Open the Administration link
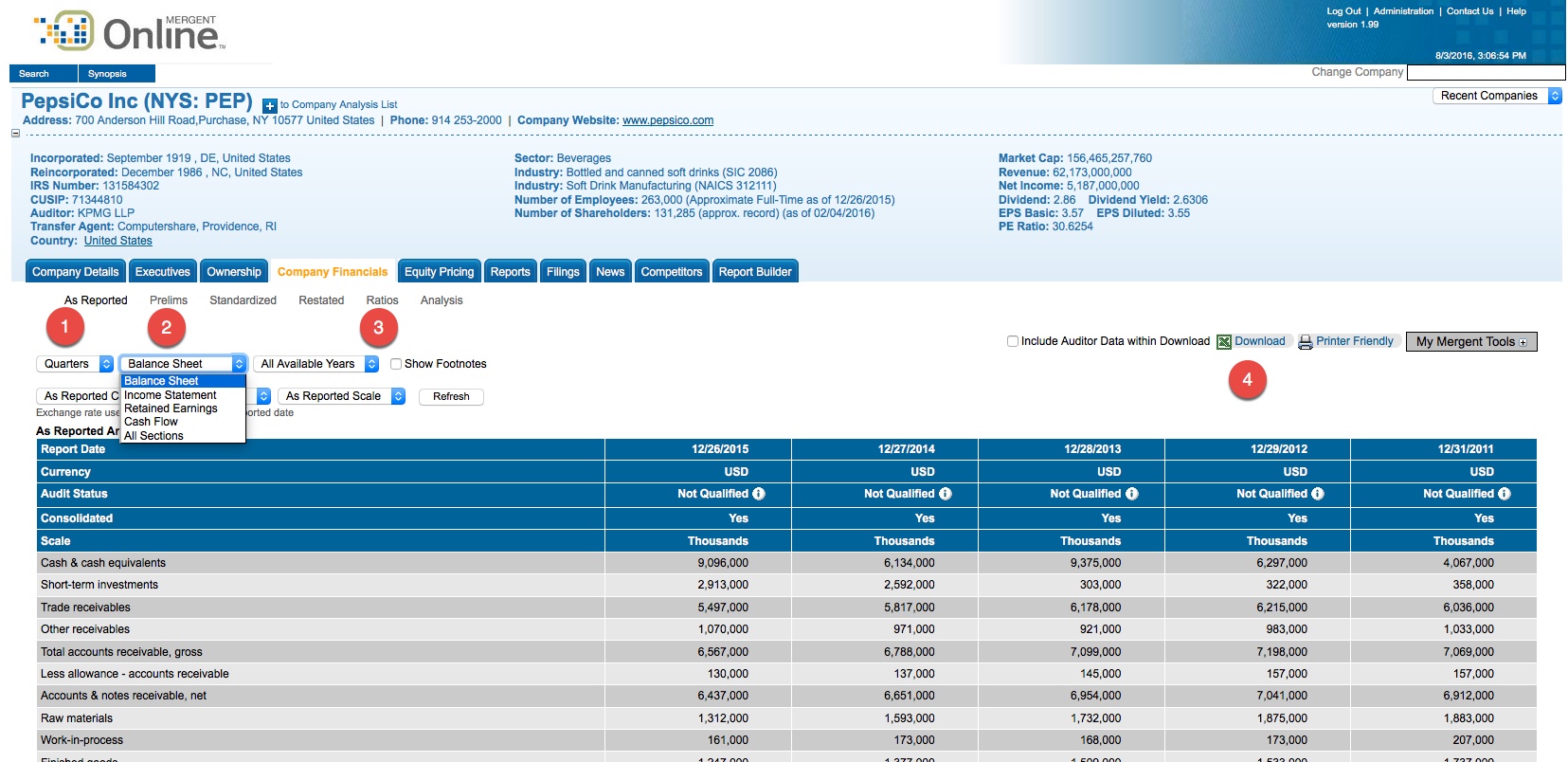This screenshot has height=762, width=1568. coord(1403,11)
